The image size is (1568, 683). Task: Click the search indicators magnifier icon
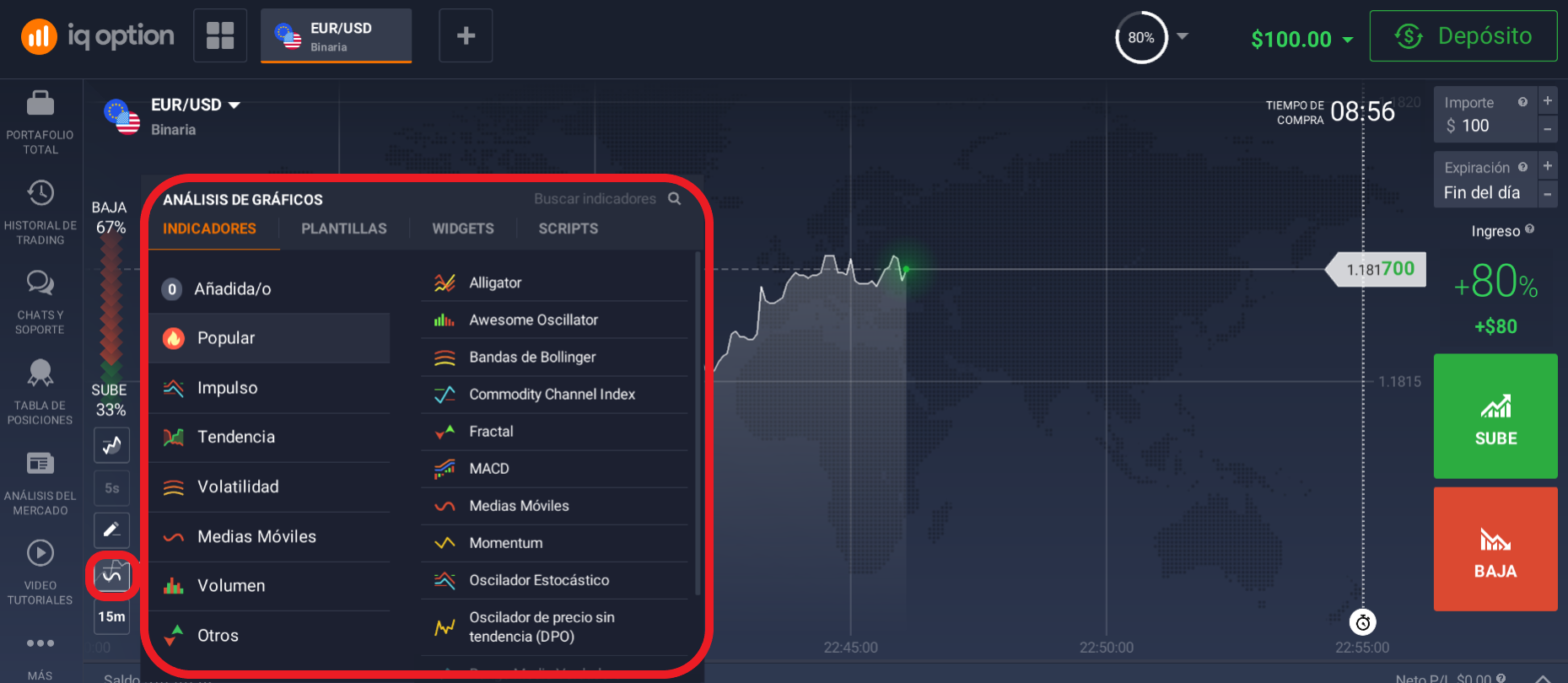coord(674,198)
